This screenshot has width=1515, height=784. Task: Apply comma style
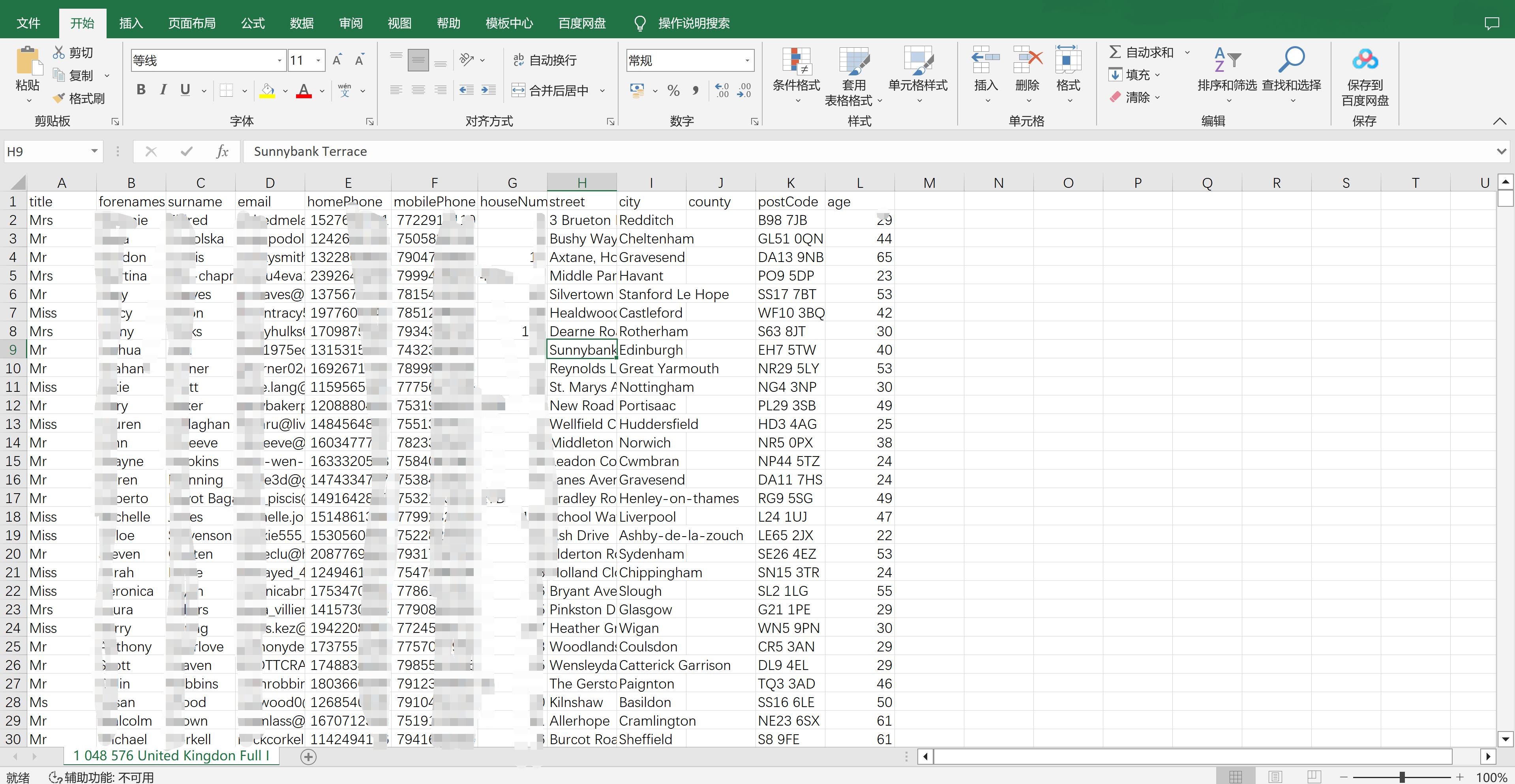pos(696,90)
